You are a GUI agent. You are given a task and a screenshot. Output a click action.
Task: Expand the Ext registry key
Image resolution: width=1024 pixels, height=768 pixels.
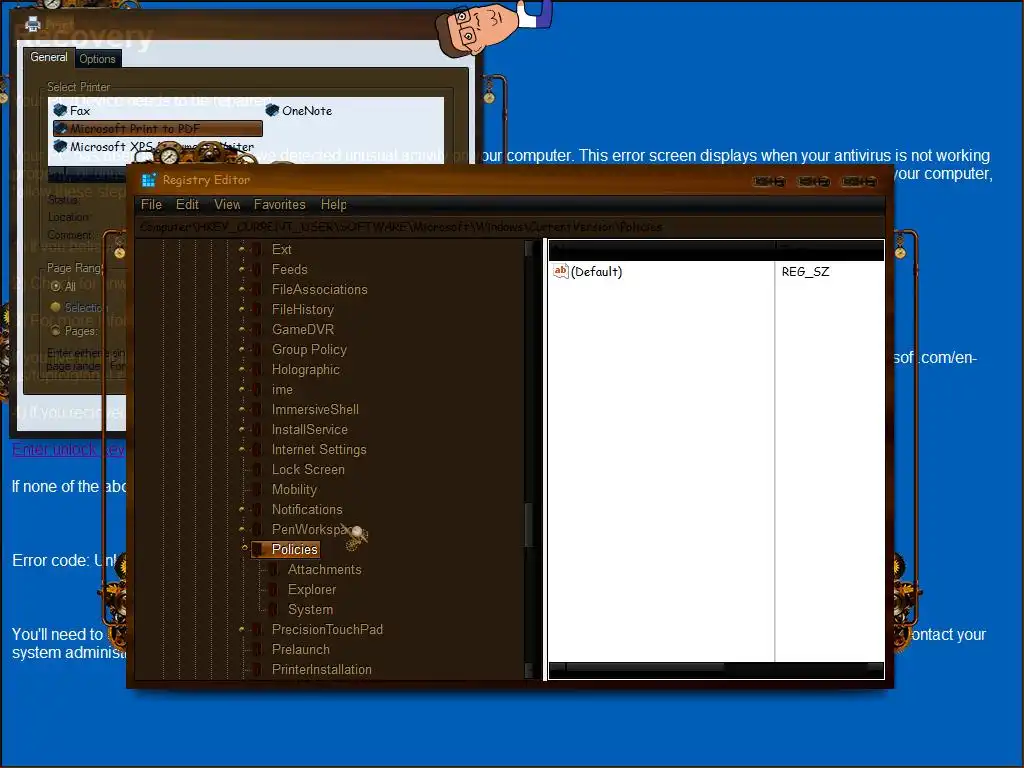click(242, 249)
